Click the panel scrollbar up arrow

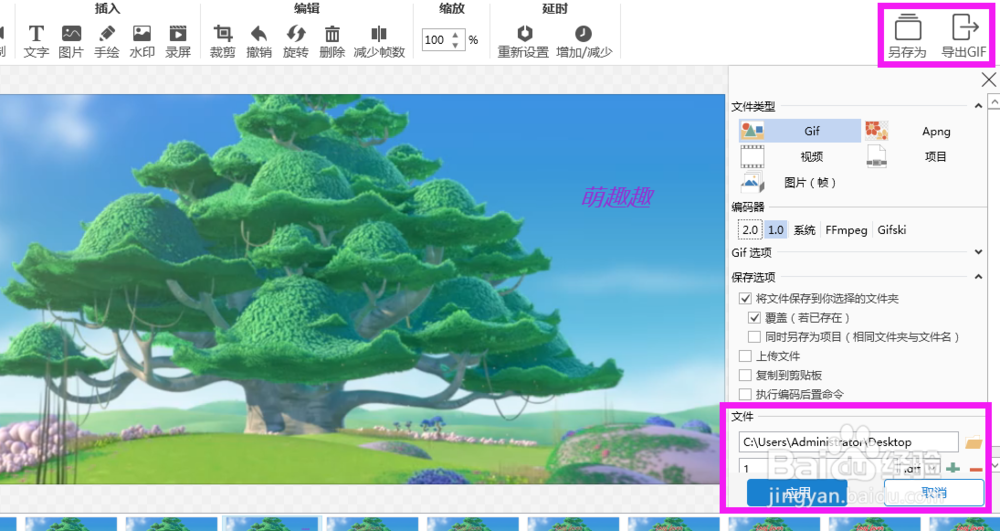pyautogui.click(x=994, y=101)
